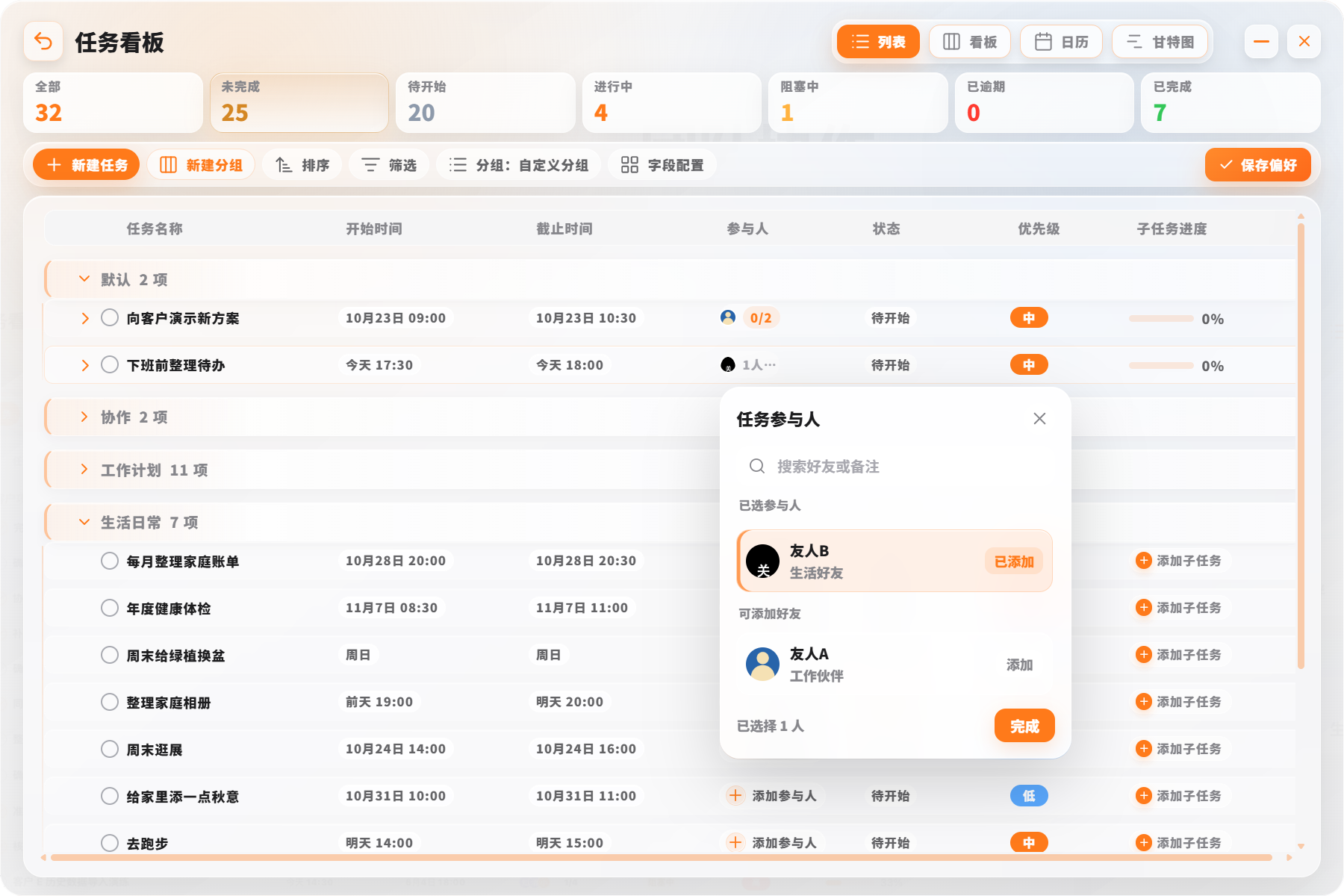Mark 年度健康体检 as complete
This screenshot has width=1344, height=896.
(110, 608)
